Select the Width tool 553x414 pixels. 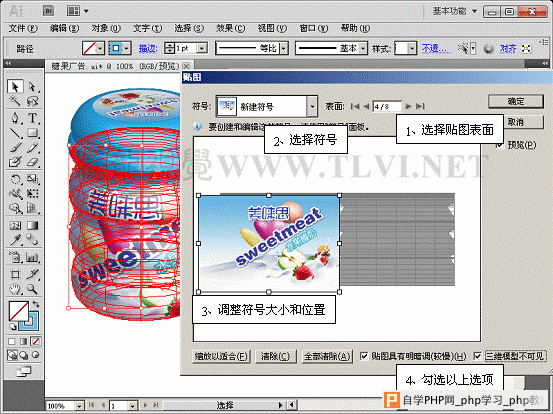click(15, 194)
